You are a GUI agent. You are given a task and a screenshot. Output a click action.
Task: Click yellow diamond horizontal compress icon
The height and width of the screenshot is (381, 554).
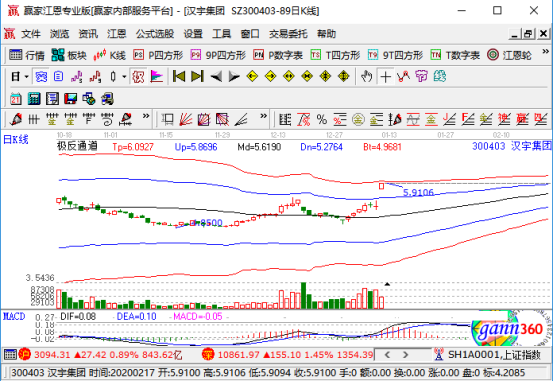coord(307,76)
